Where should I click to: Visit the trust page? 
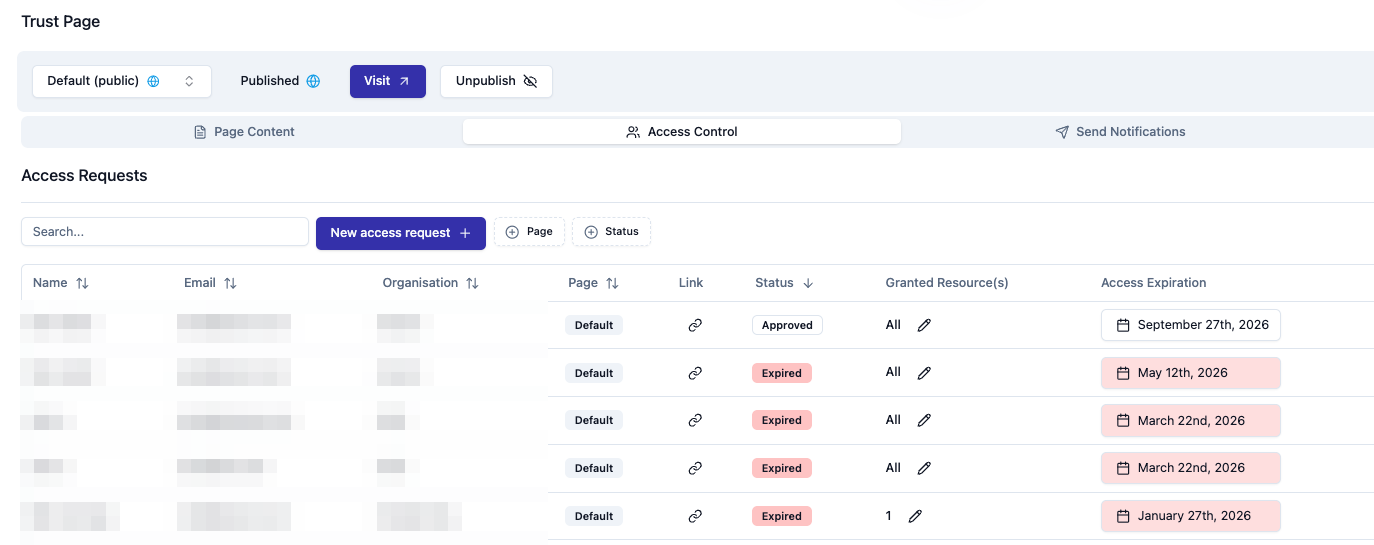388,81
